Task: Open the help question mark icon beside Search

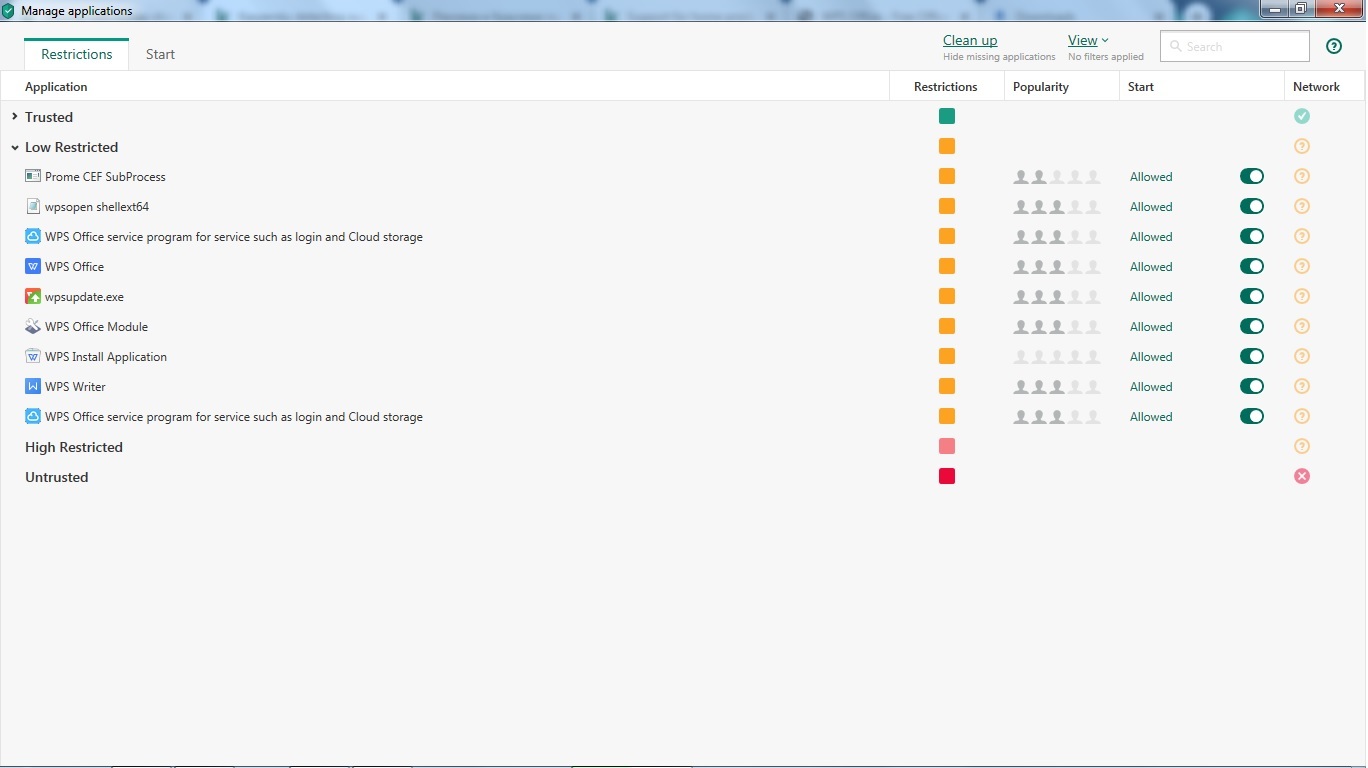Action: pos(1334,46)
